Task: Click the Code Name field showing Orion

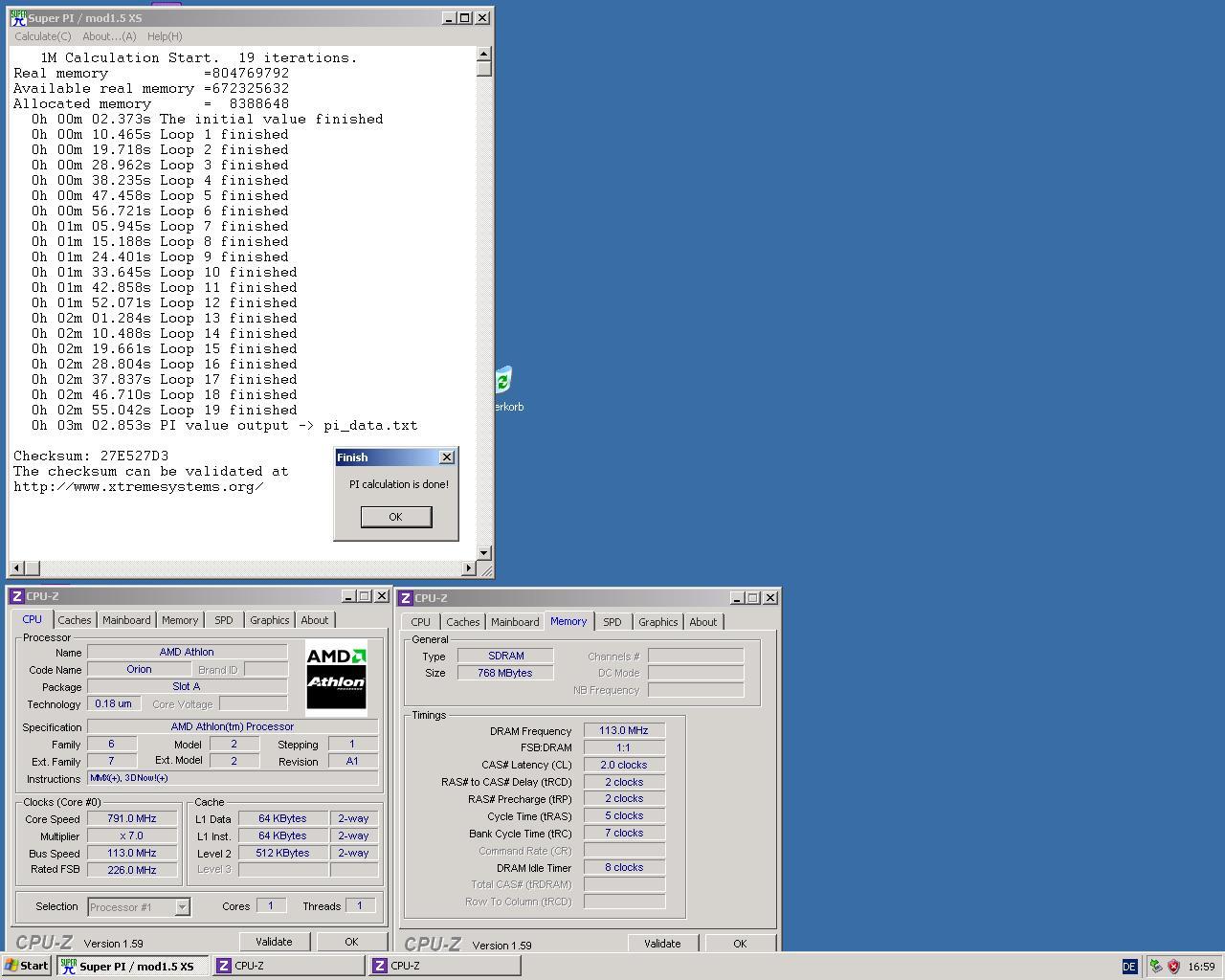Action: 140,669
